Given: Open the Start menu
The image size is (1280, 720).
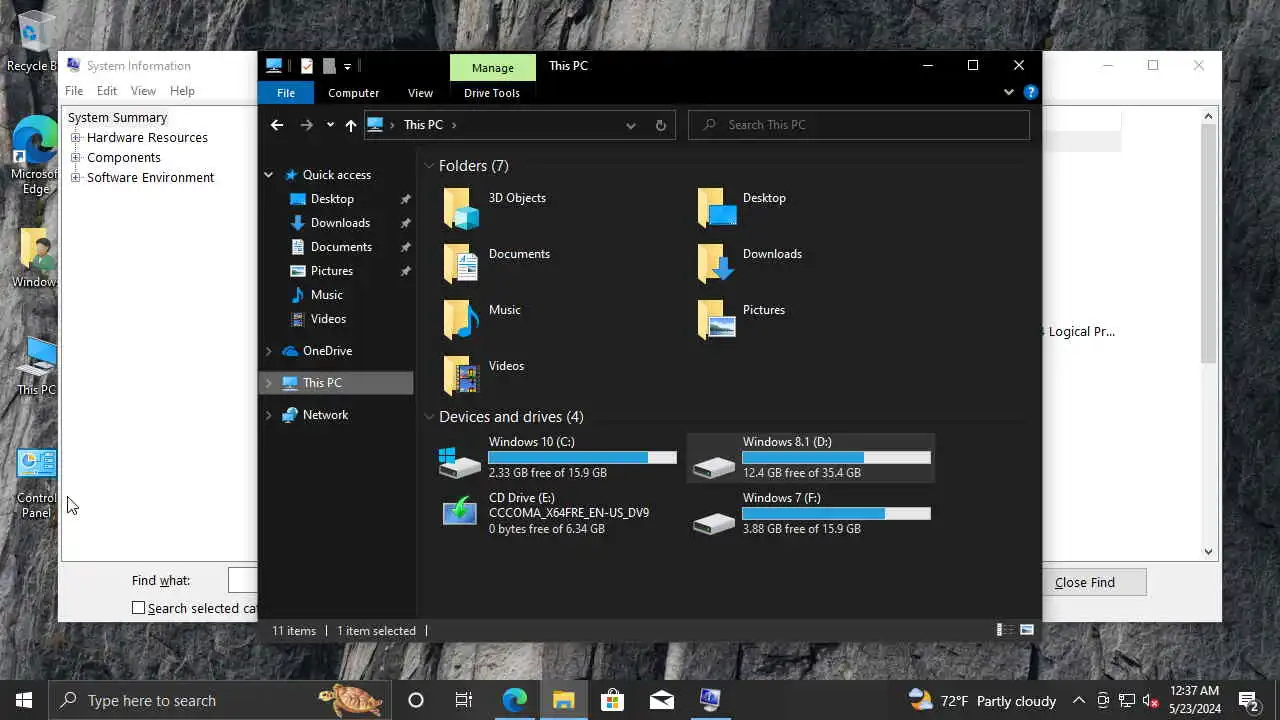Looking at the screenshot, I should click(24, 700).
